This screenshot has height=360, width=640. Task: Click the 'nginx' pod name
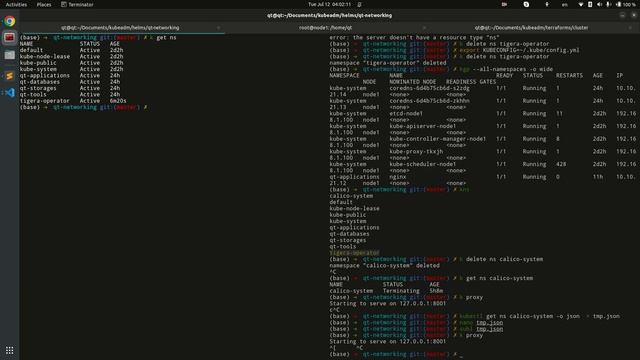pos(398,177)
